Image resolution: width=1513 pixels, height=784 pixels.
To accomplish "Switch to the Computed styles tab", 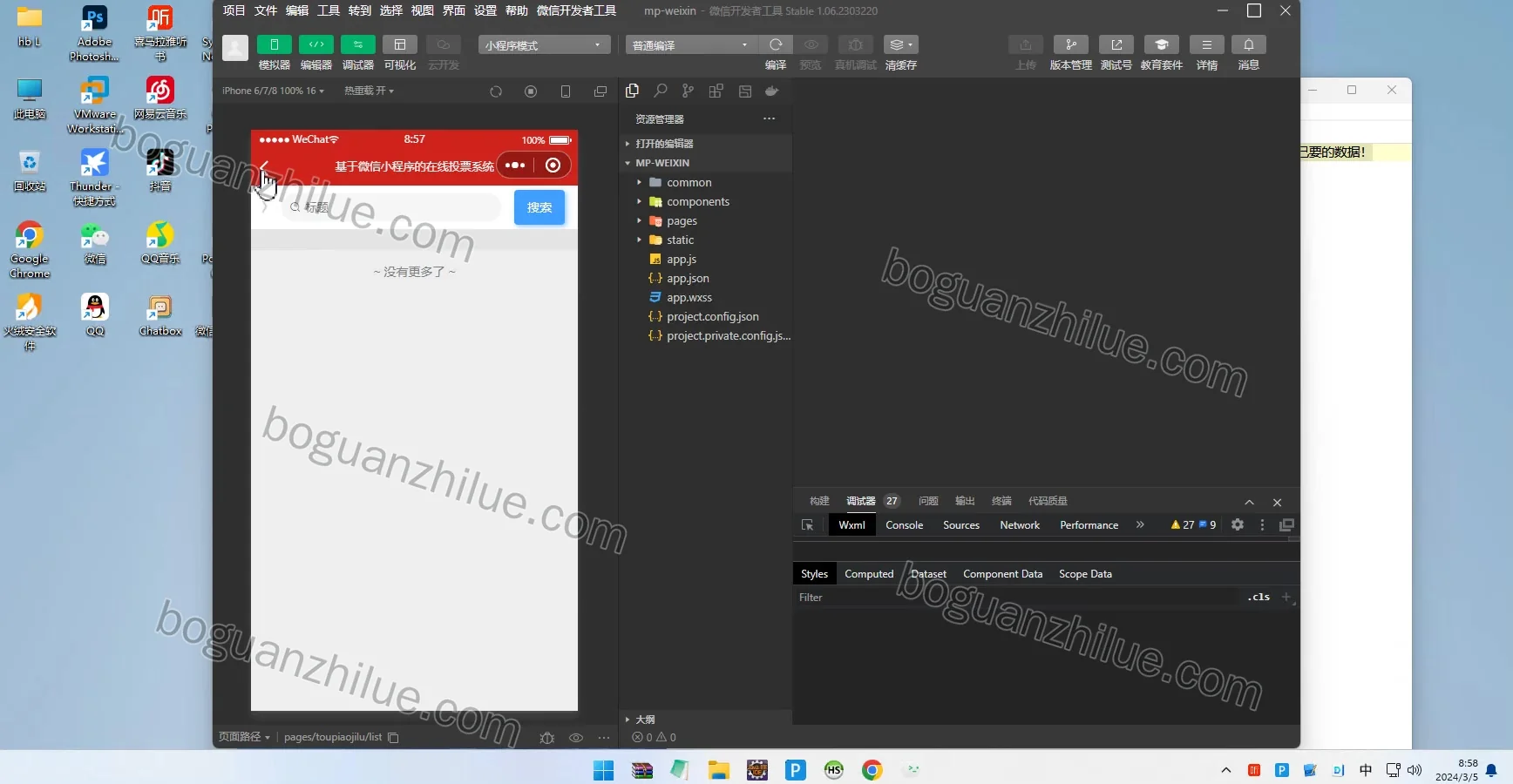I will tap(869, 574).
